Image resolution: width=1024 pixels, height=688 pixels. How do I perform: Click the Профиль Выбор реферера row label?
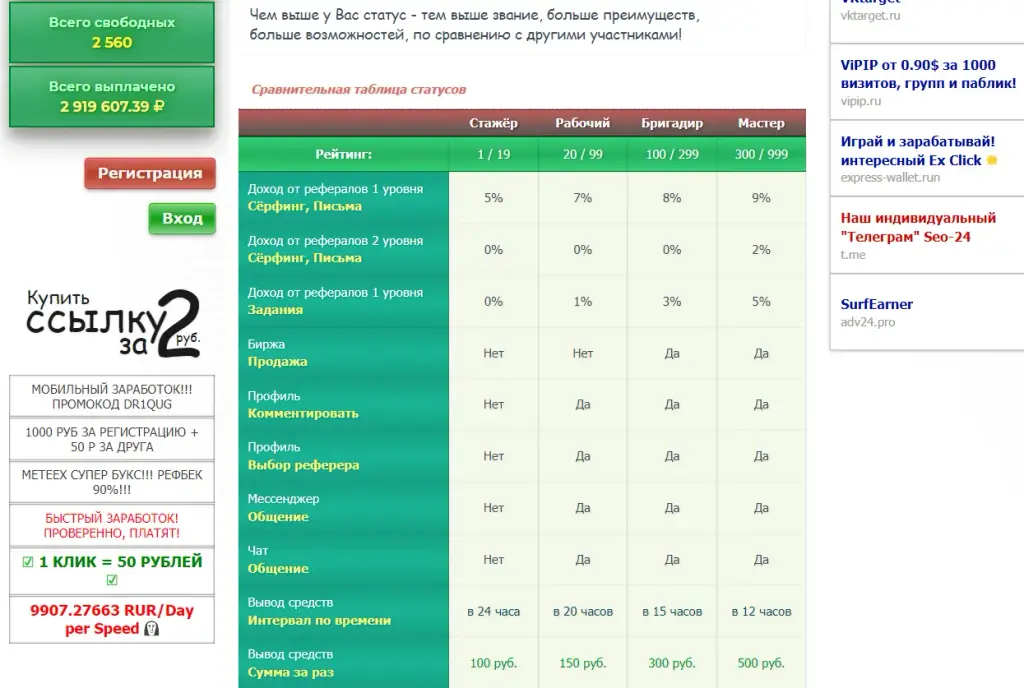[344, 456]
